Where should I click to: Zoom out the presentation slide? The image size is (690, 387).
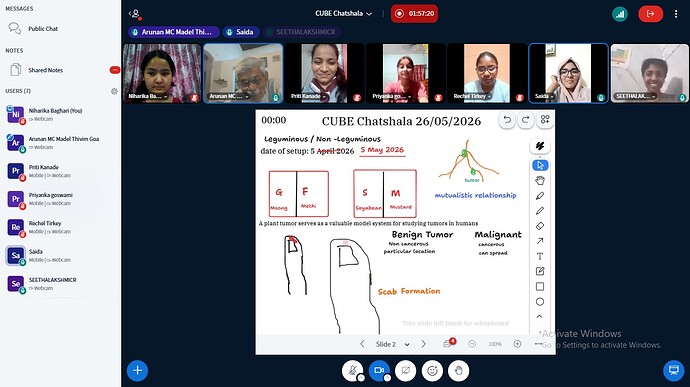click(472, 344)
